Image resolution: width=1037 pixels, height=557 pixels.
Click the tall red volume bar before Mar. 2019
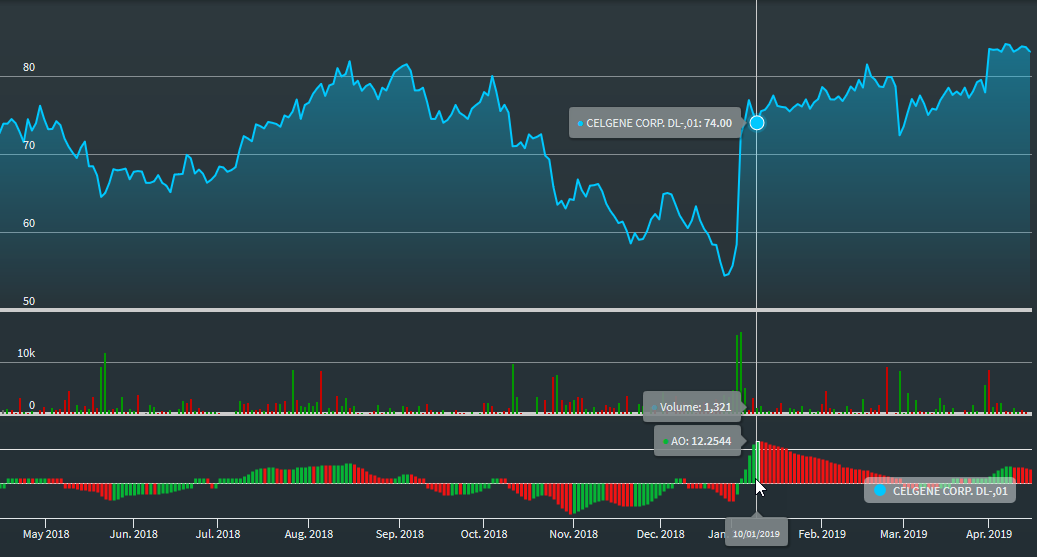(x=887, y=389)
